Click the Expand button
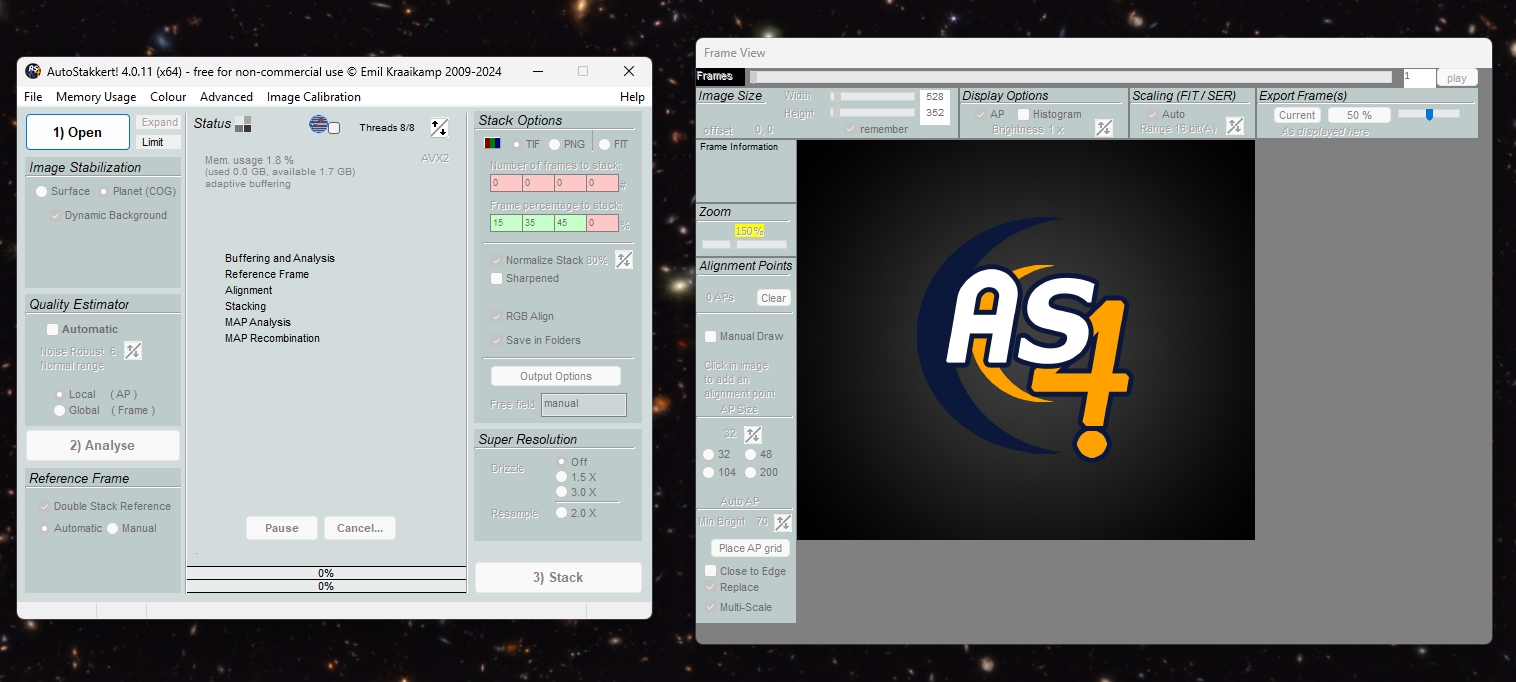 158,122
